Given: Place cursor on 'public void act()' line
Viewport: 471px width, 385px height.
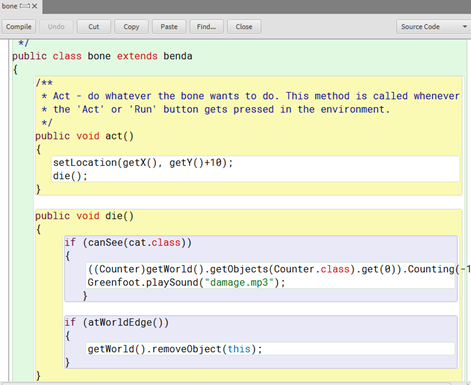Looking at the screenshot, I should point(85,136).
